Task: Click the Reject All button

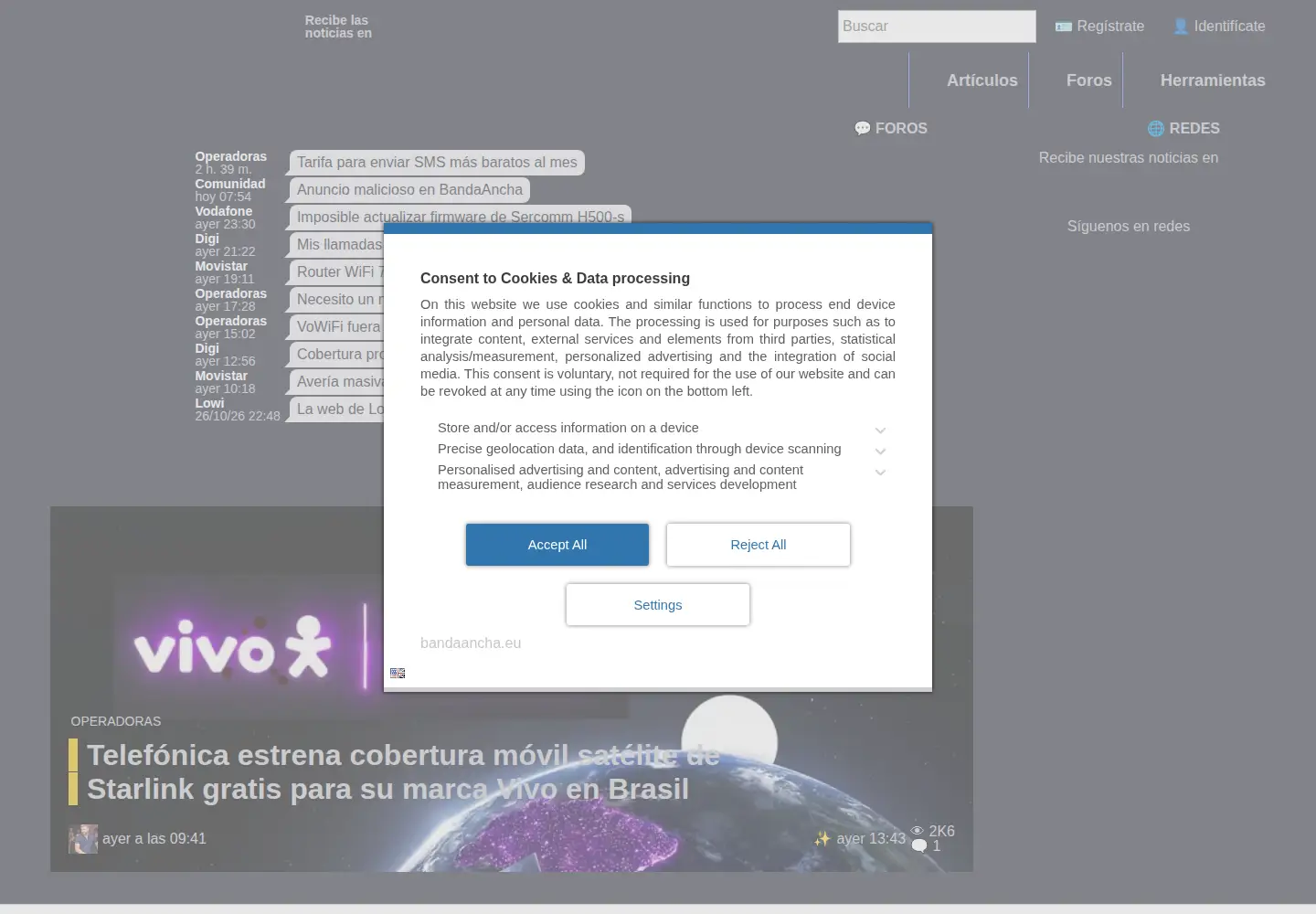Action: tap(759, 545)
